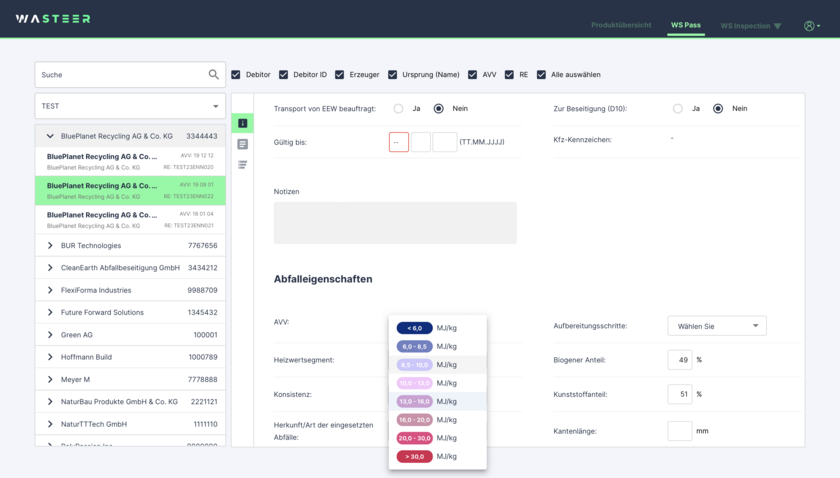Choose the 13,0 - 16,0 MJ/kg option

coord(438,401)
